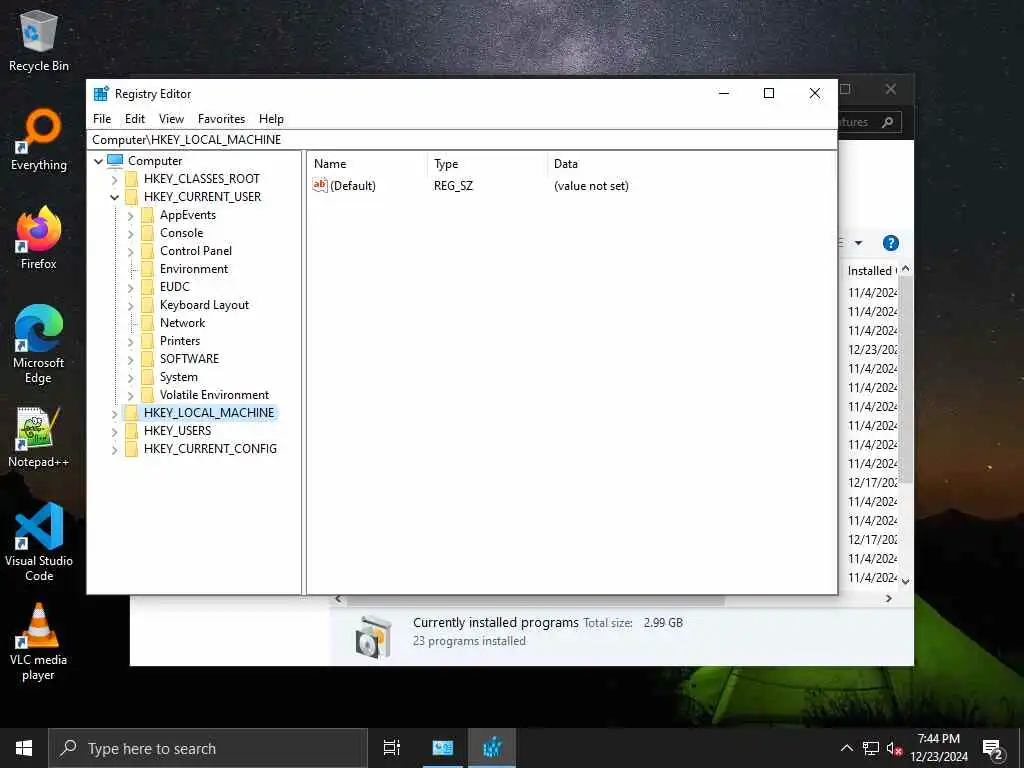Screen dimensions: 1024x768
Task: Expand the HKEY_LOCAL_MACHINE node
Action: [114, 413]
